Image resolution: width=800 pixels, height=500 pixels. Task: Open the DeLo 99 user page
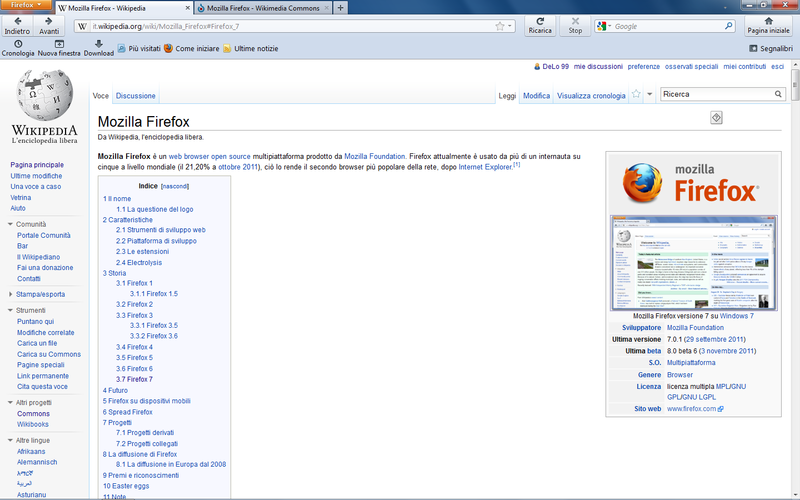tap(555, 66)
